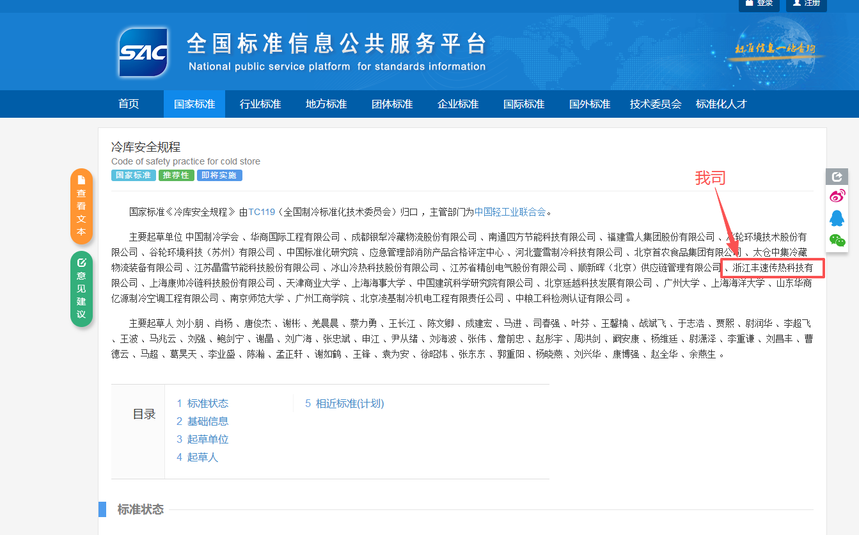Go to 首页 navigation item

point(129,104)
